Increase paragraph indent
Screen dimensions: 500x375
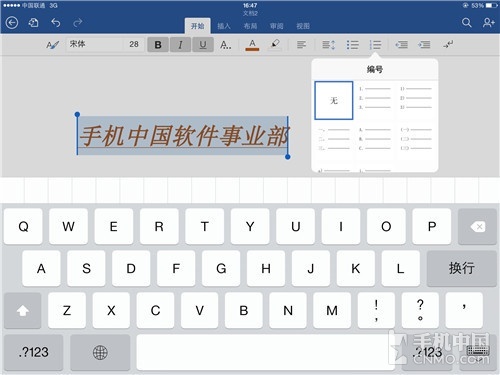coord(424,45)
